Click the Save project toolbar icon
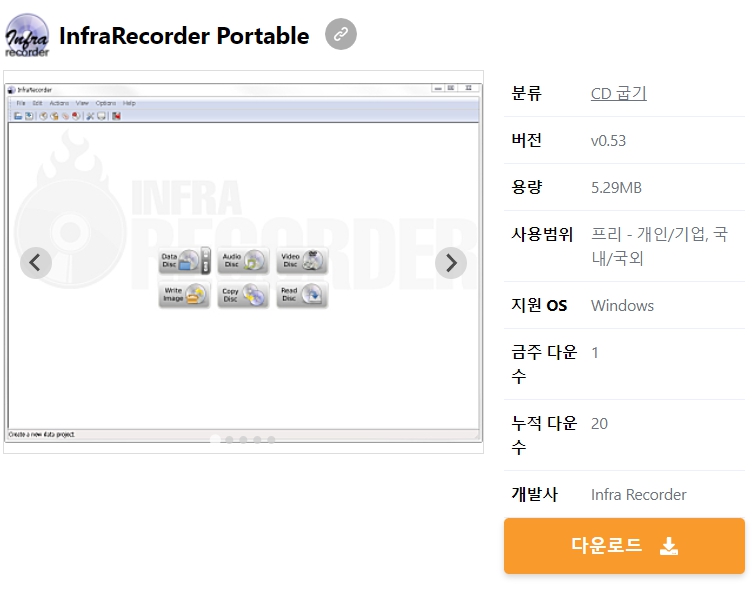The image size is (755, 590). [x=29, y=116]
